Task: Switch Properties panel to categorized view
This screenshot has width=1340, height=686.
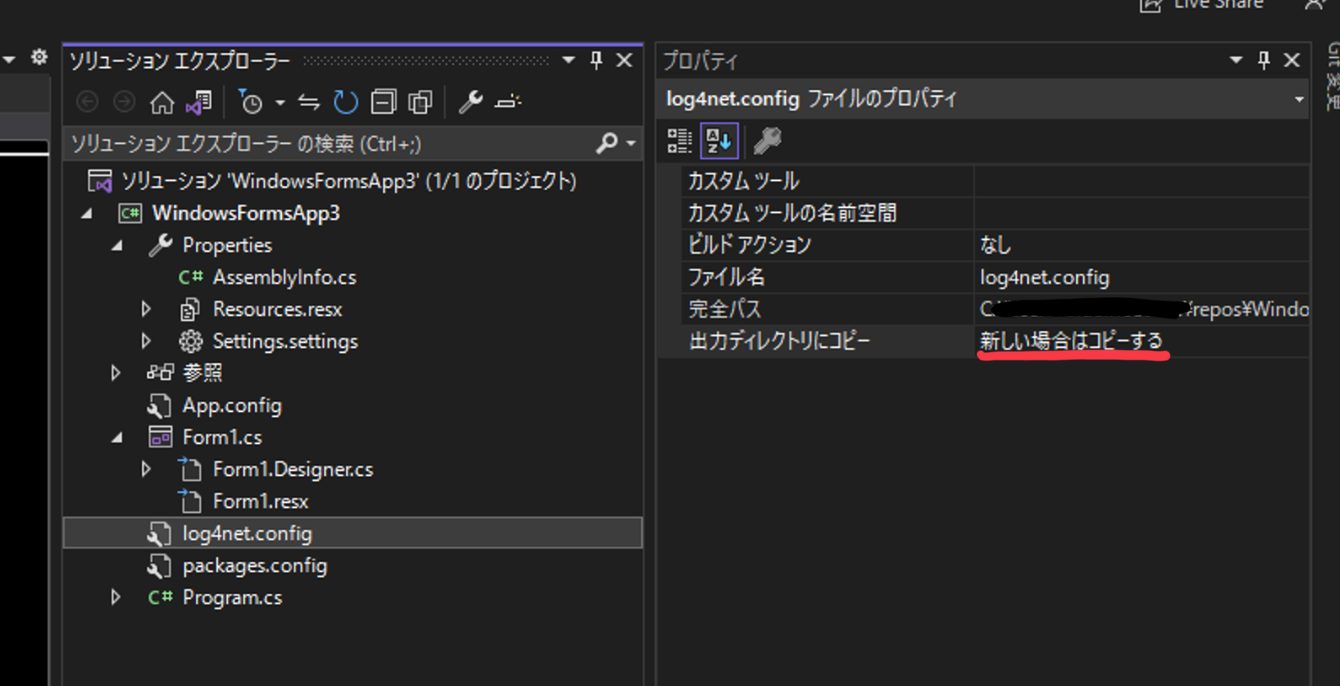Action: tap(679, 140)
